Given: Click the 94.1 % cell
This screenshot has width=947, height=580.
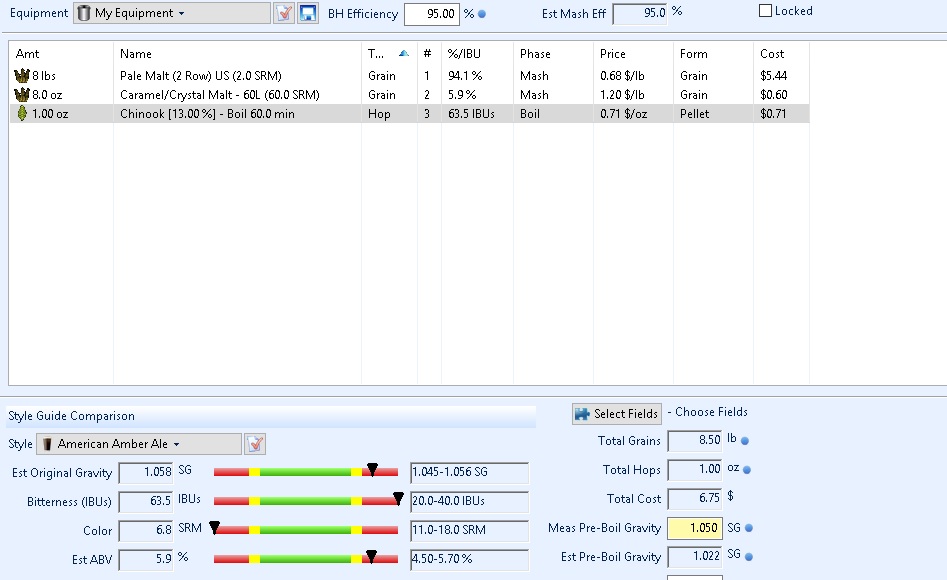Looking at the screenshot, I should pos(465,76).
